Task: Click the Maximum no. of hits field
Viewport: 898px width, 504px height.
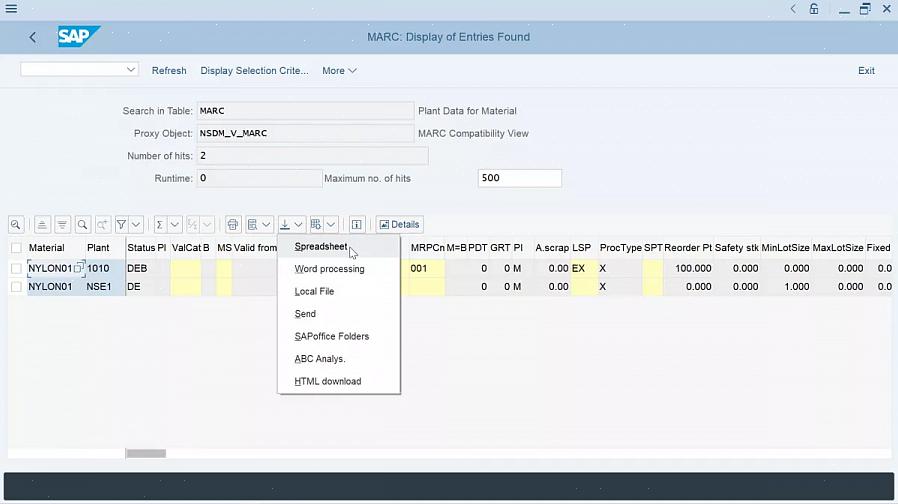Action: (x=519, y=178)
